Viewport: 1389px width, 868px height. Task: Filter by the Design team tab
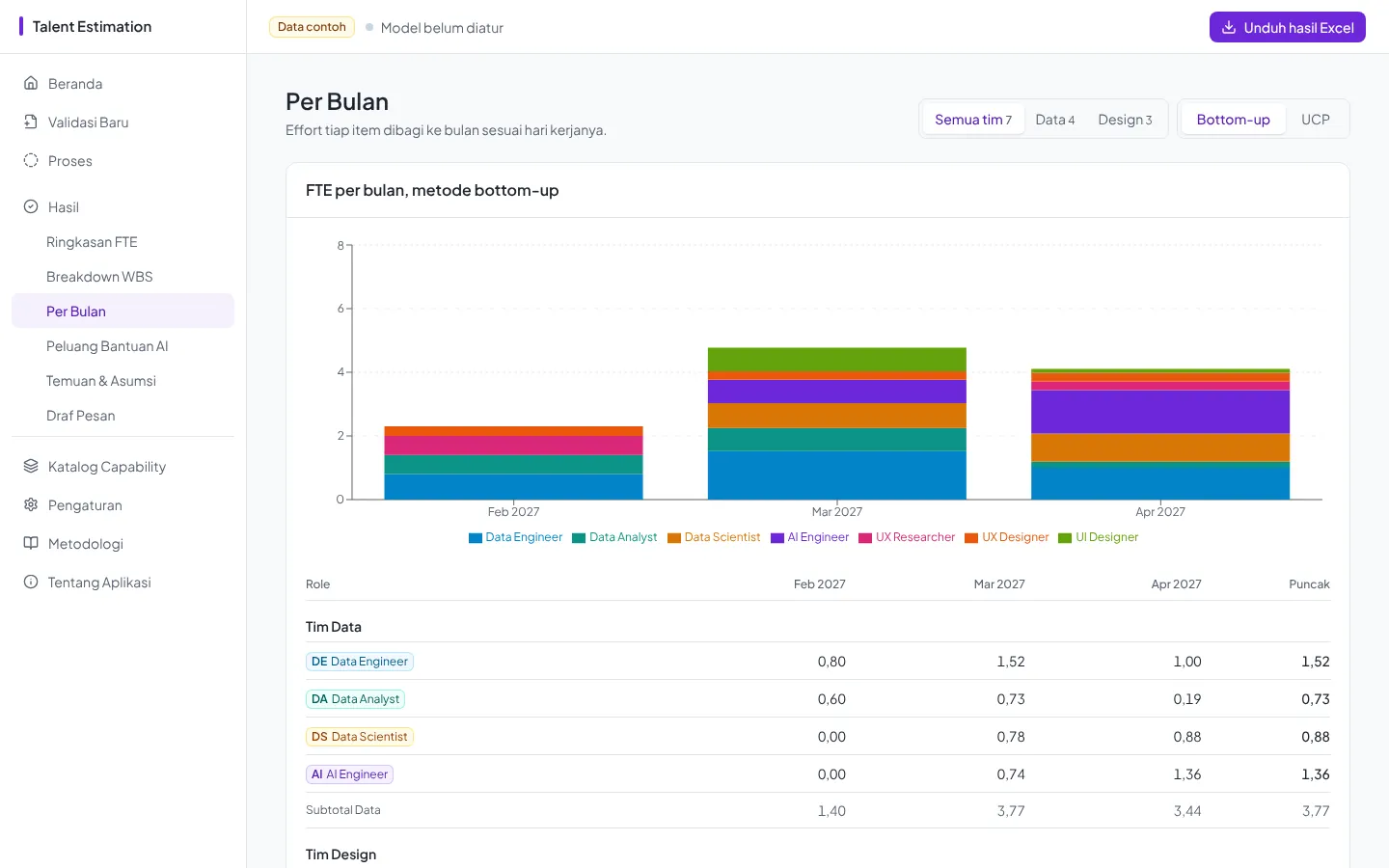(x=1125, y=120)
